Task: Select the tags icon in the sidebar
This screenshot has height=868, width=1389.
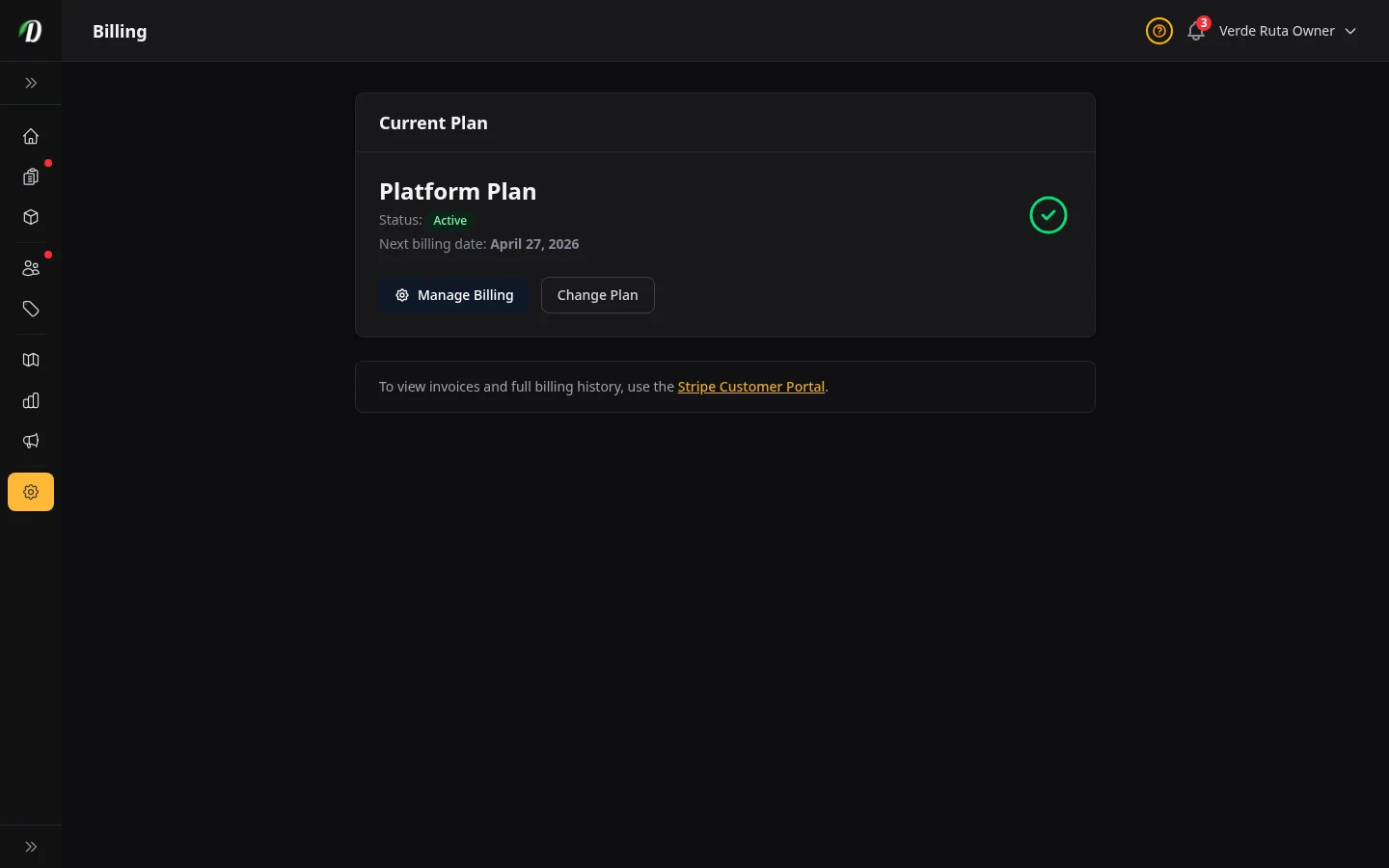Action: (31, 309)
